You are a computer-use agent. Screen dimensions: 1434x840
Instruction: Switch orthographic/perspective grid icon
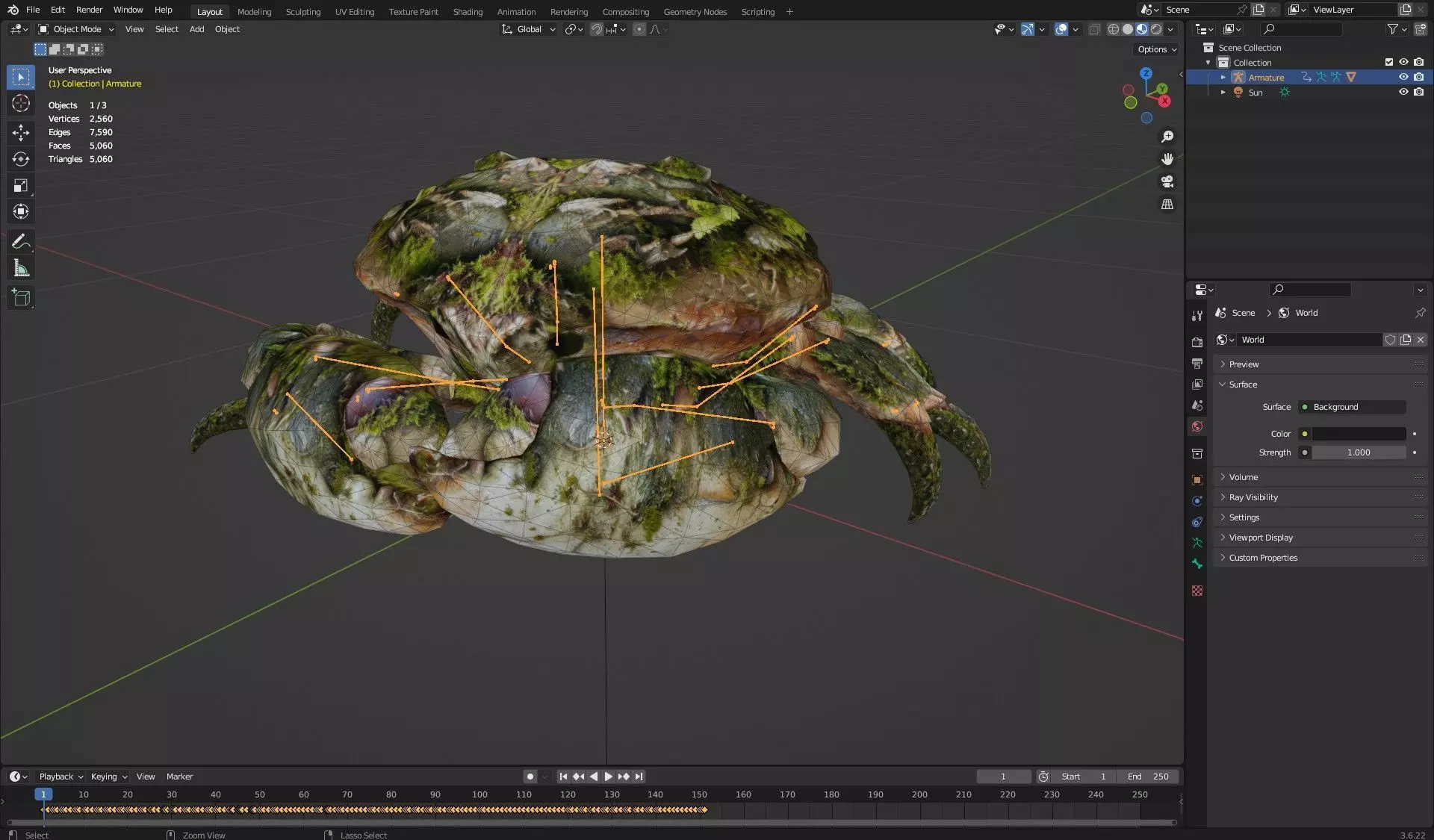point(1167,204)
